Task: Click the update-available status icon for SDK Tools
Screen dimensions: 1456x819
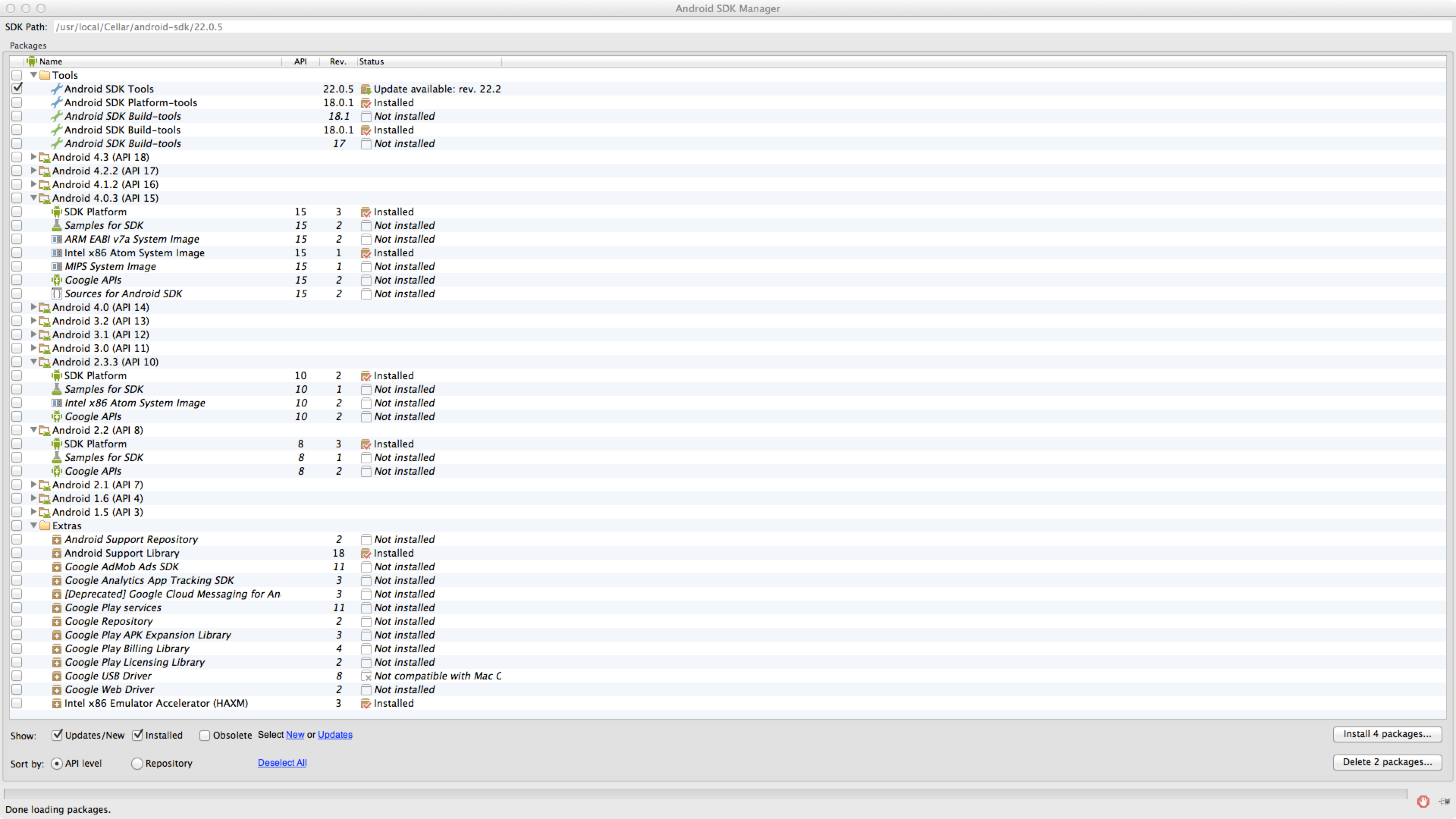Action: (366, 89)
